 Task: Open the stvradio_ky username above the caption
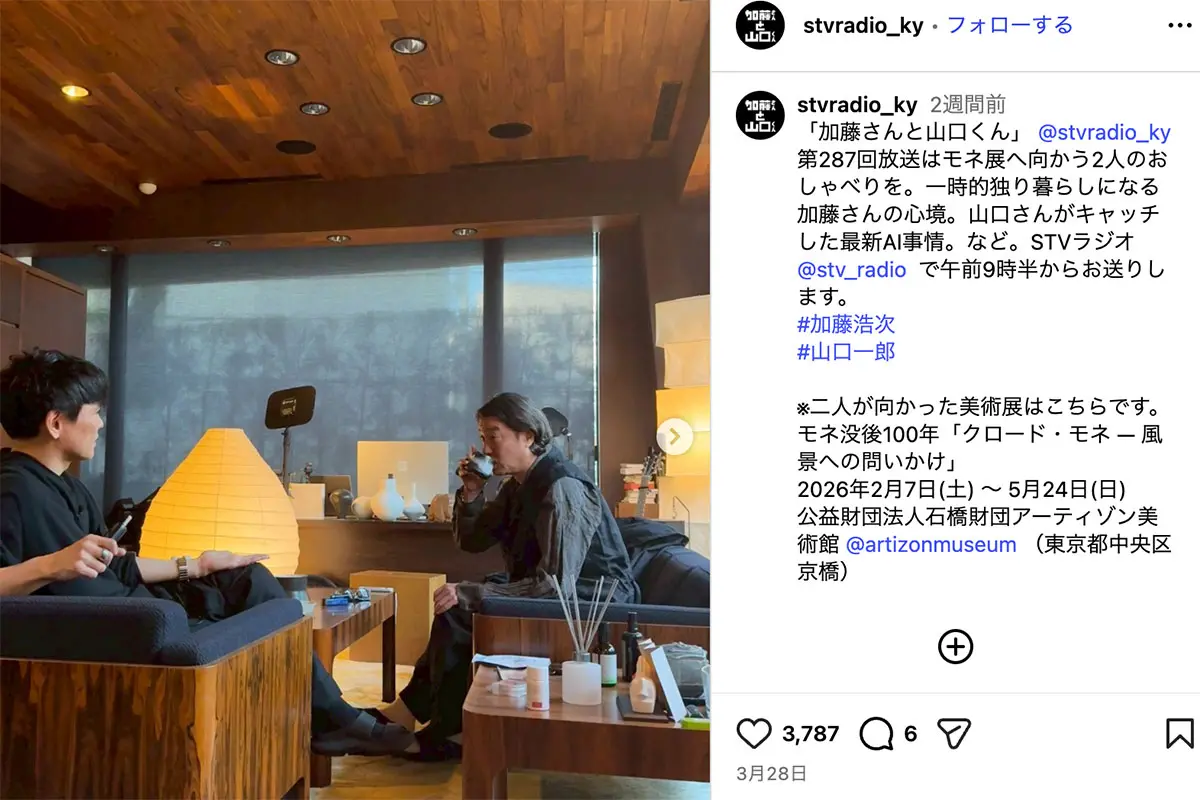[857, 105]
